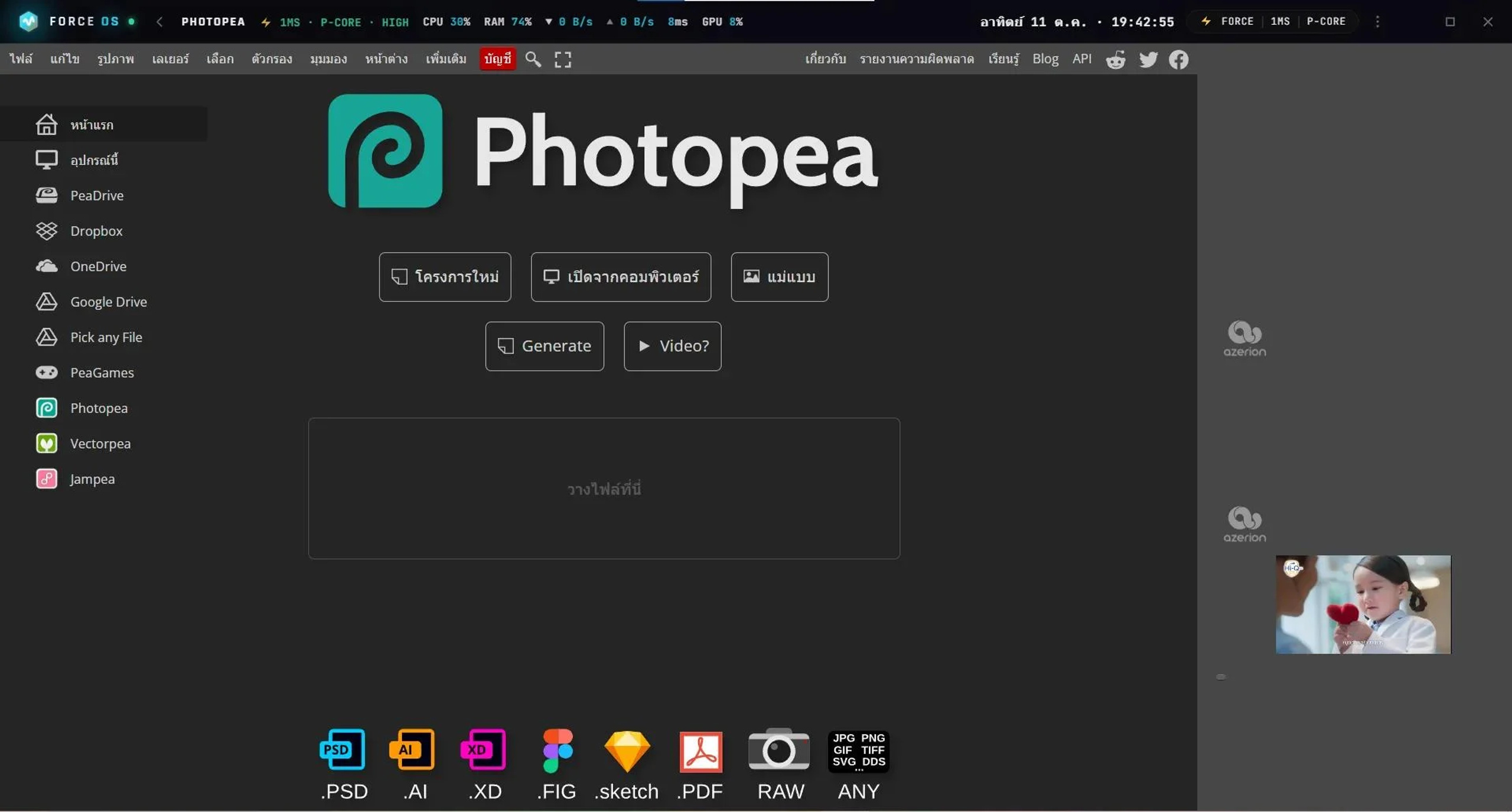The image size is (1512, 812).
Task: Open the Reddit icon link
Action: coord(1115,60)
